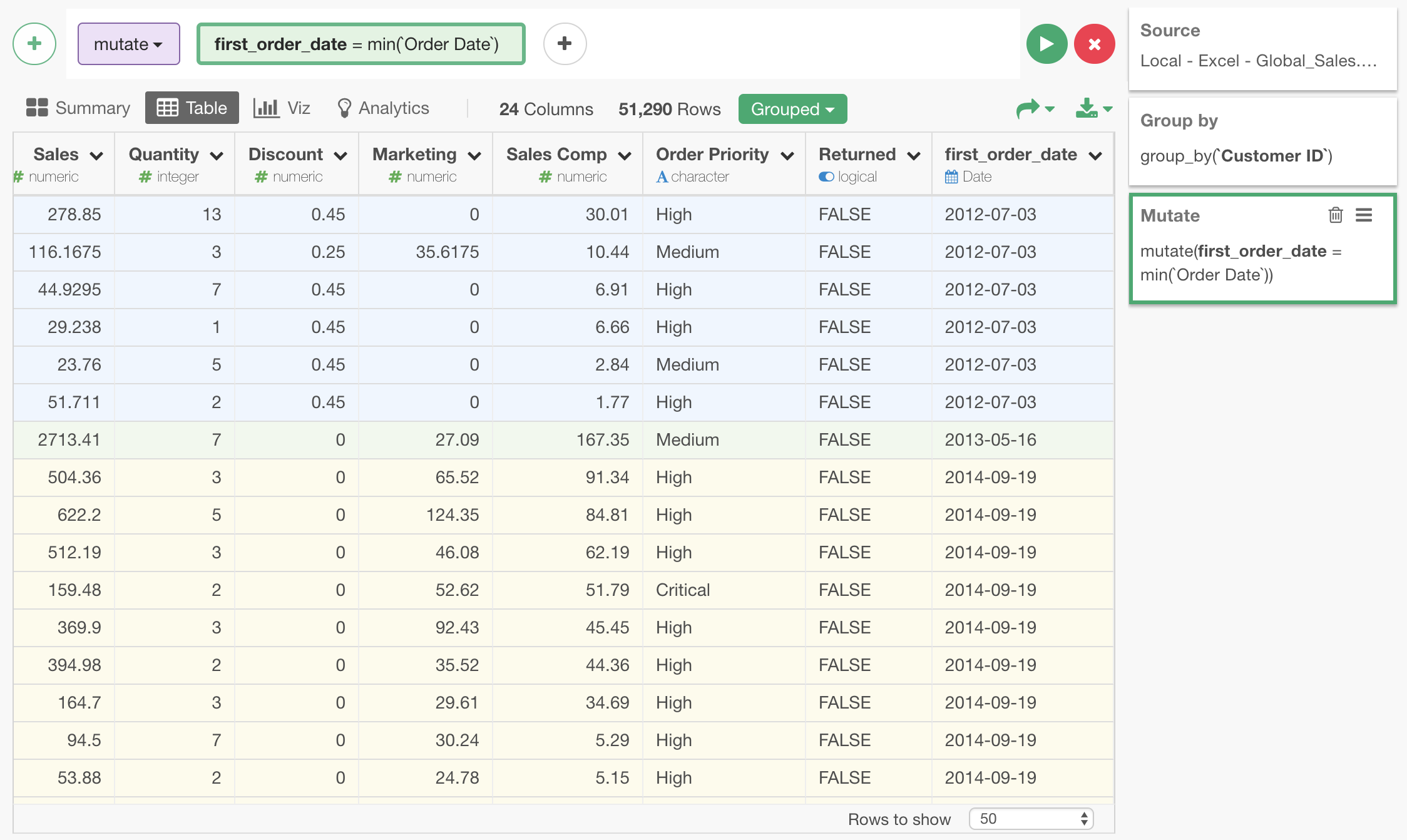The width and height of the screenshot is (1407, 840).
Task: Switch to the Viz tab
Action: coord(282,108)
